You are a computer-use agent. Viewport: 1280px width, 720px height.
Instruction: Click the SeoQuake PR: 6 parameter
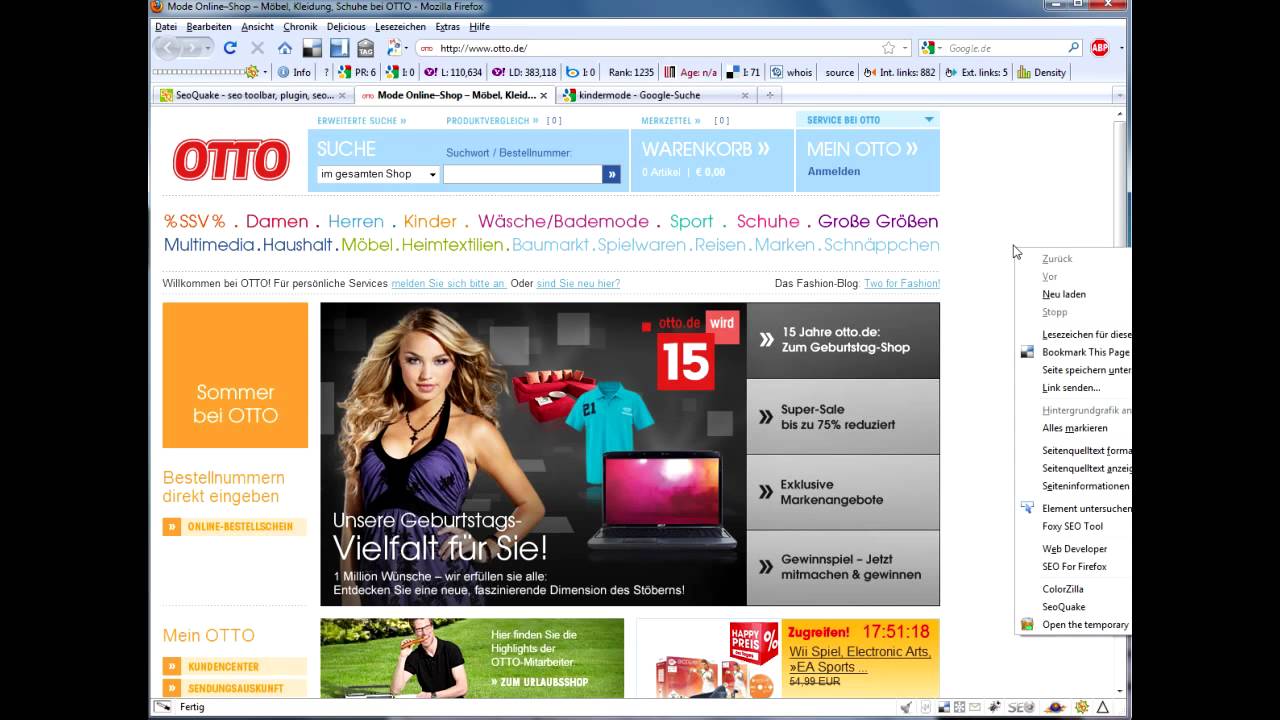357,72
